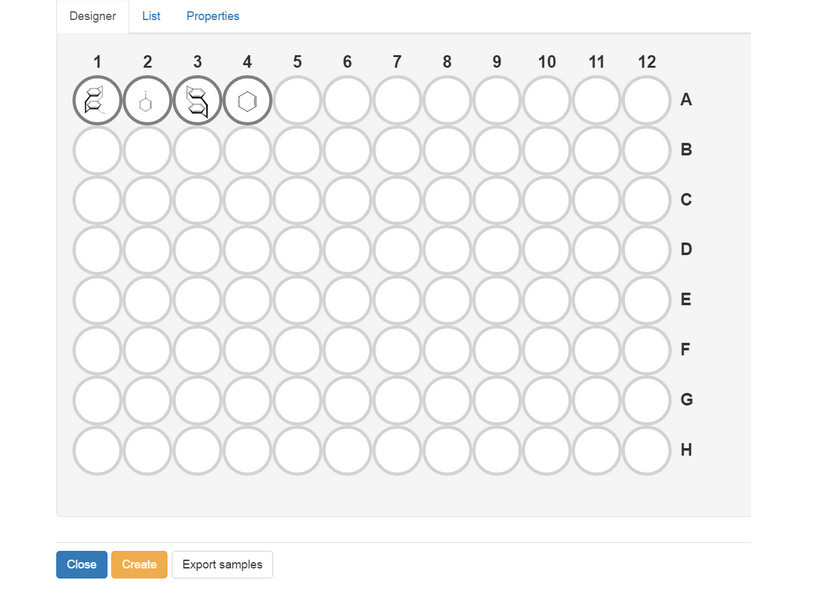The image size is (819, 603).
Task: Open the Properties tab
Action: [212, 16]
